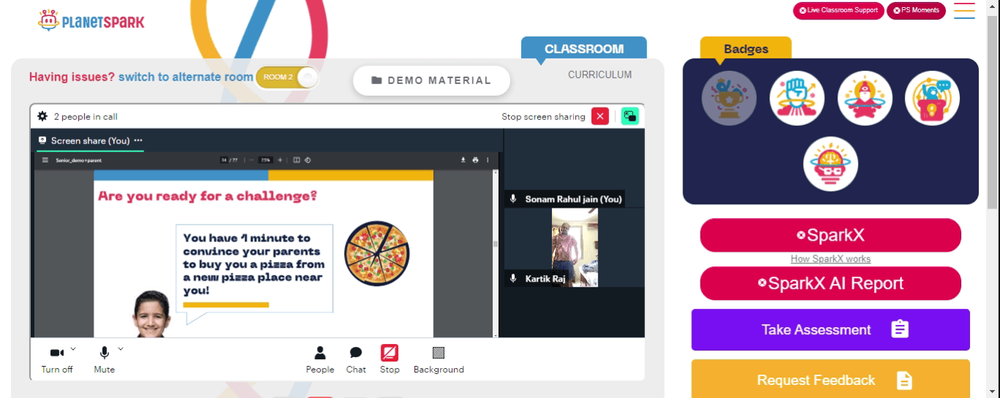Open the People panel
Viewport: 1000px width, 398px height.
320,359
